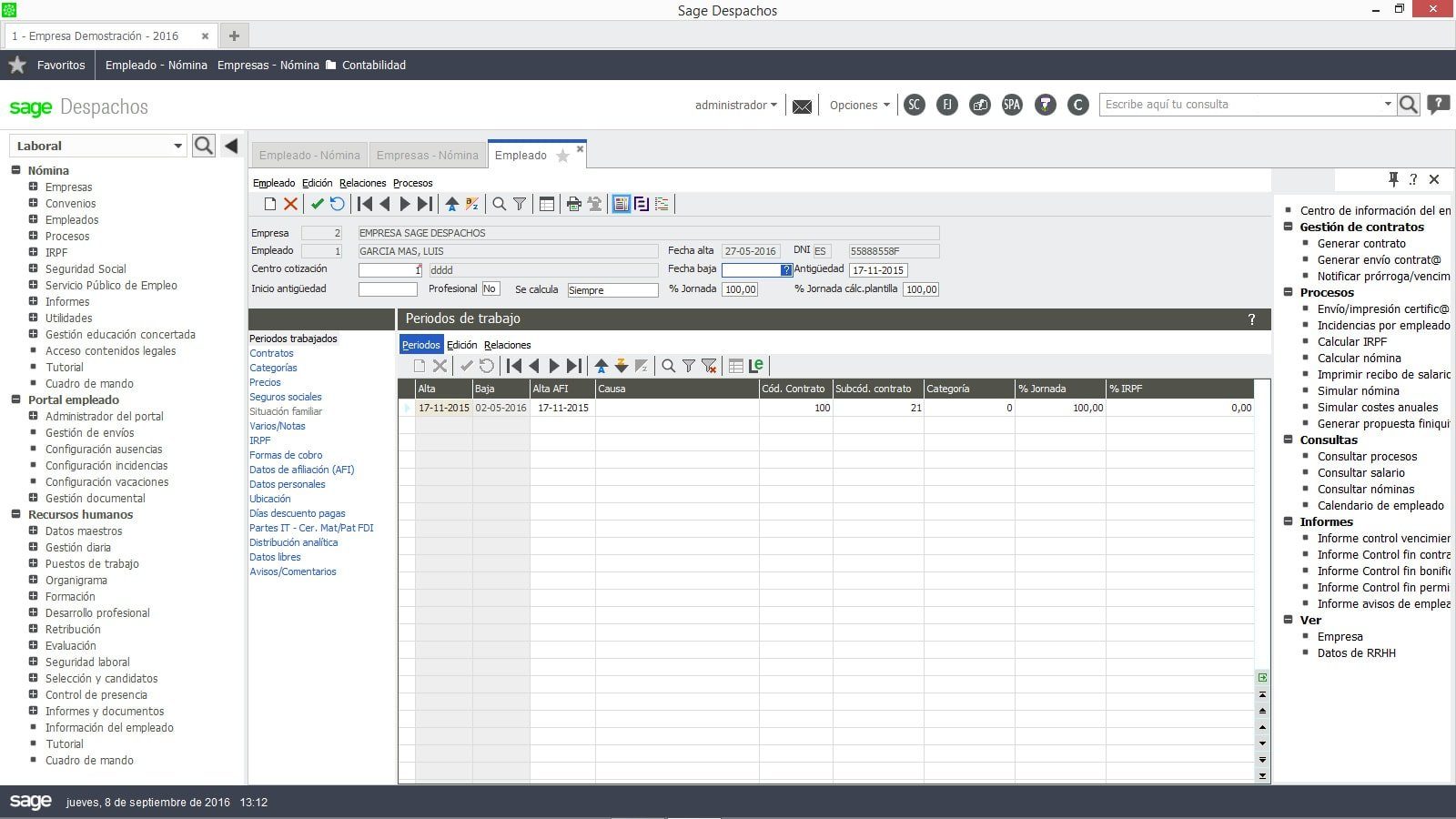
Task: Click Generar contrato in right panel
Action: click(1361, 243)
